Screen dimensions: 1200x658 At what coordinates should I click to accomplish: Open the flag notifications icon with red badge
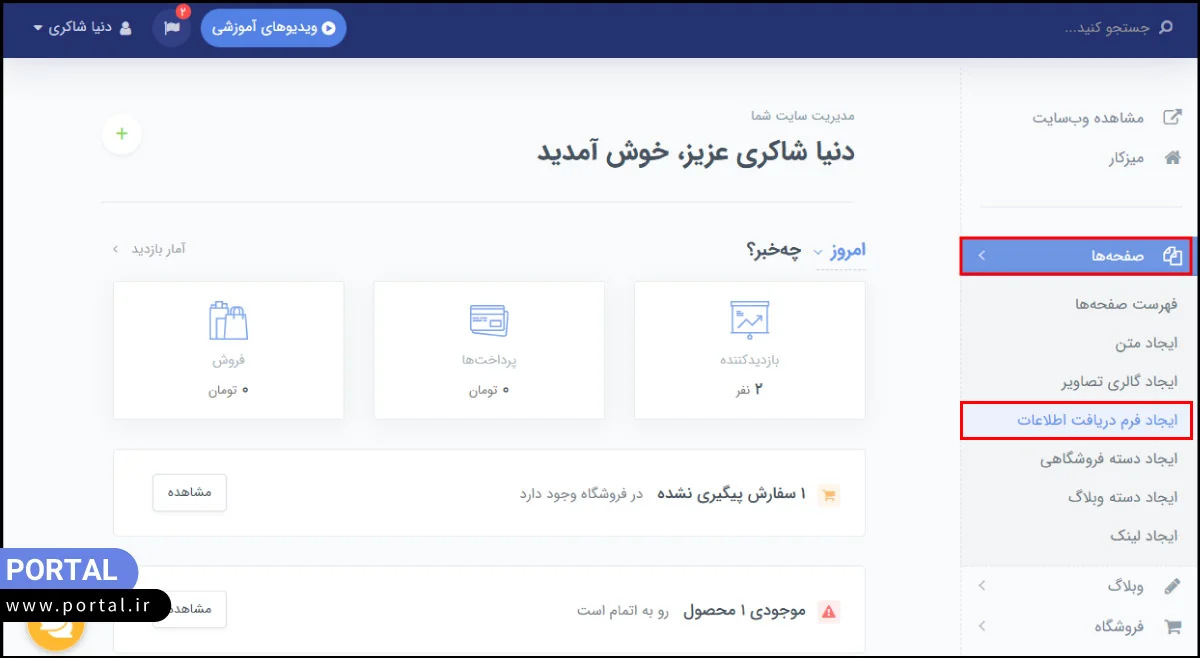(x=170, y=28)
